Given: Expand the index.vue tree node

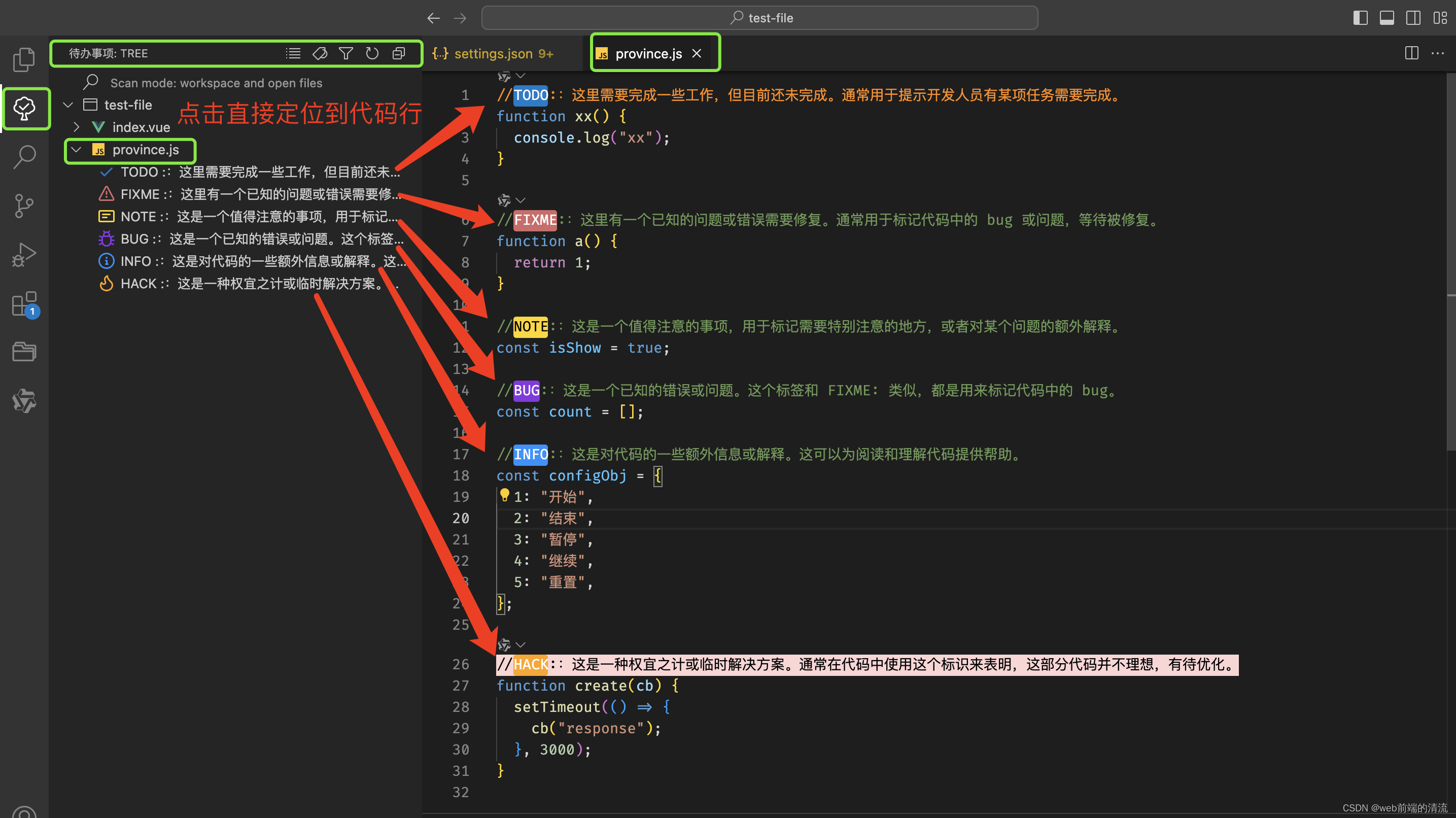Looking at the screenshot, I should [76, 127].
